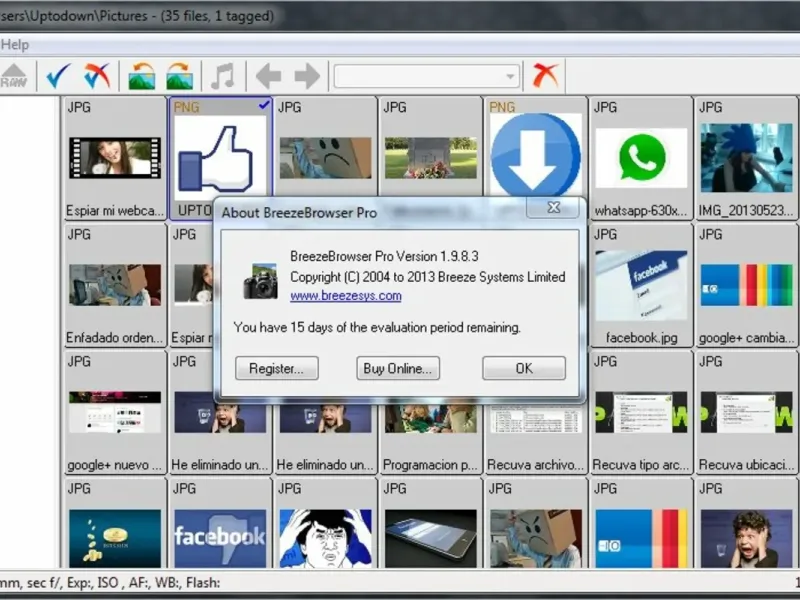
Task: Click the PNG type label on the download arrow thumbnail
Action: coord(502,107)
